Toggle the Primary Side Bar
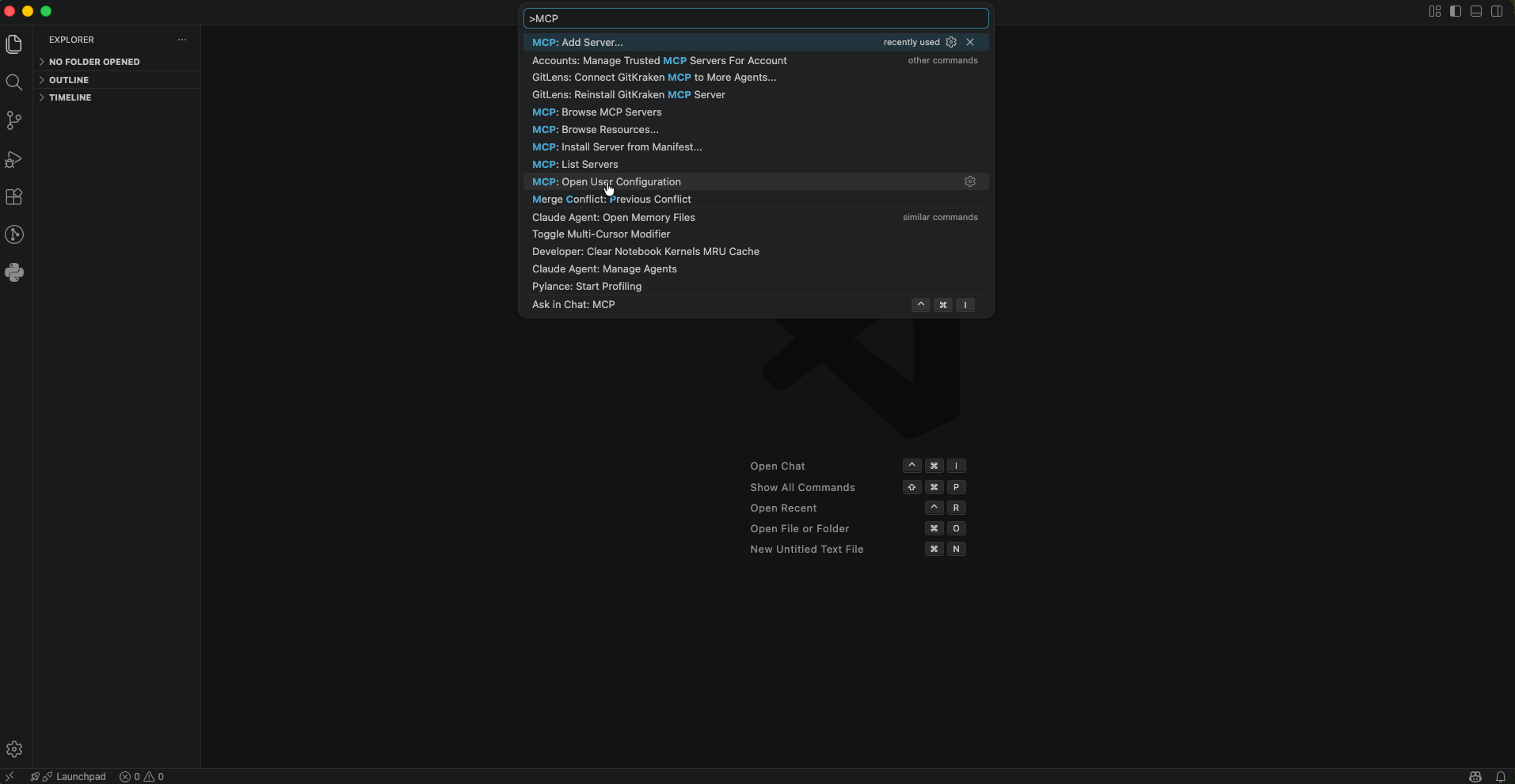Screen dimensions: 1515x784 point(1456,11)
